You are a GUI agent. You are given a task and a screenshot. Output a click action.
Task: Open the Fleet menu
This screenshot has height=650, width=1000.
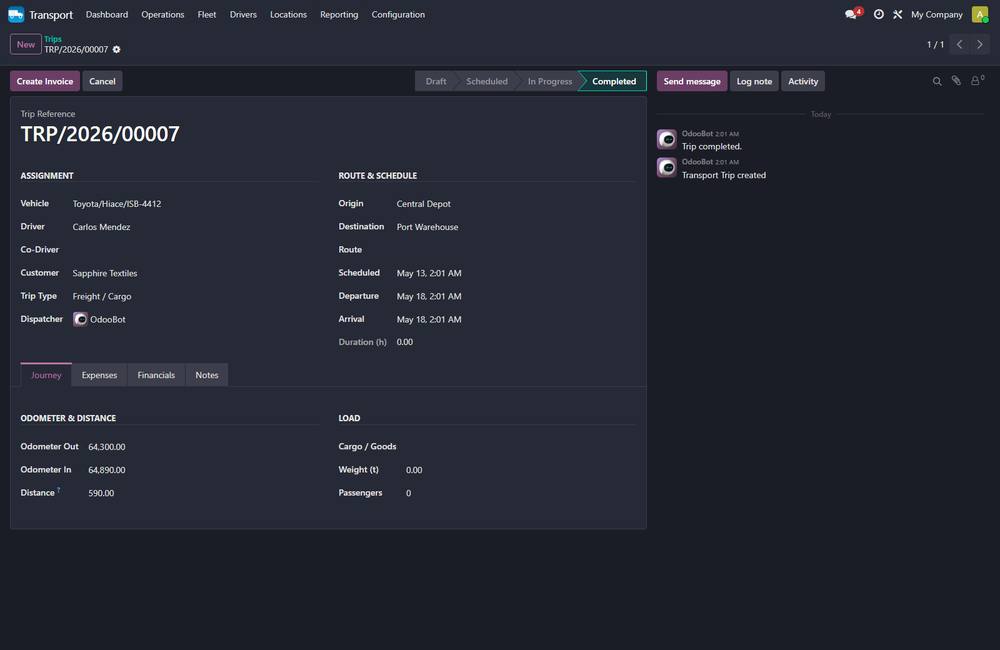point(207,14)
